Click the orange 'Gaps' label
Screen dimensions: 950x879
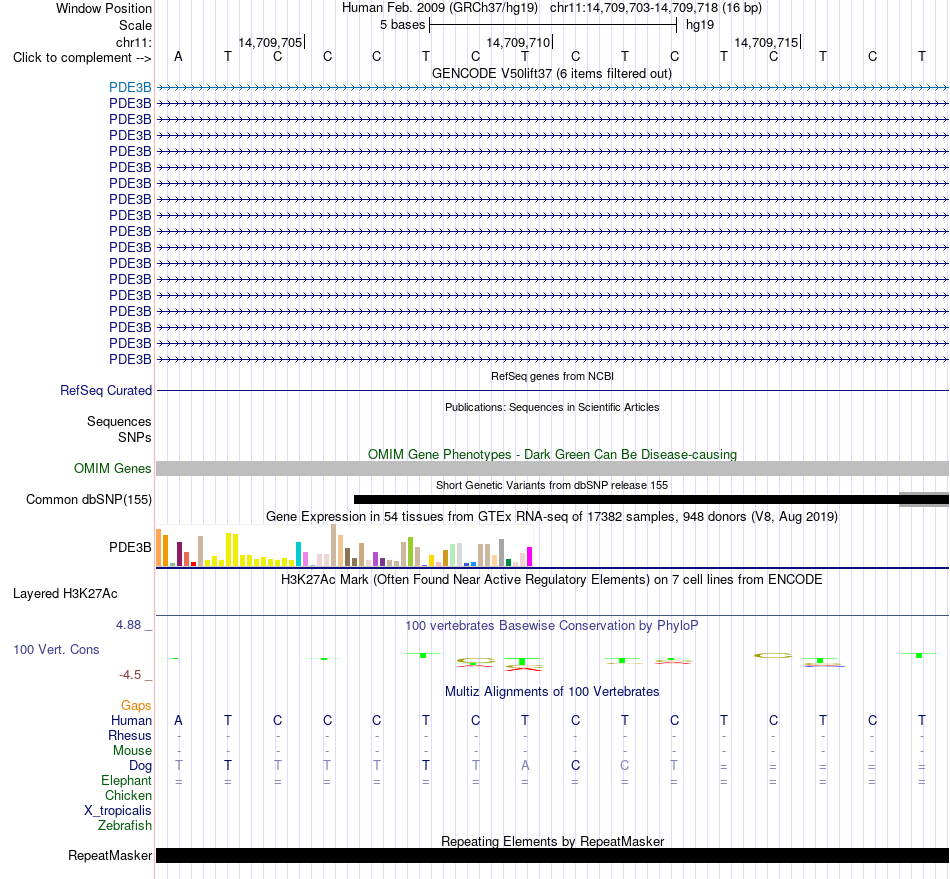coord(136,705)
